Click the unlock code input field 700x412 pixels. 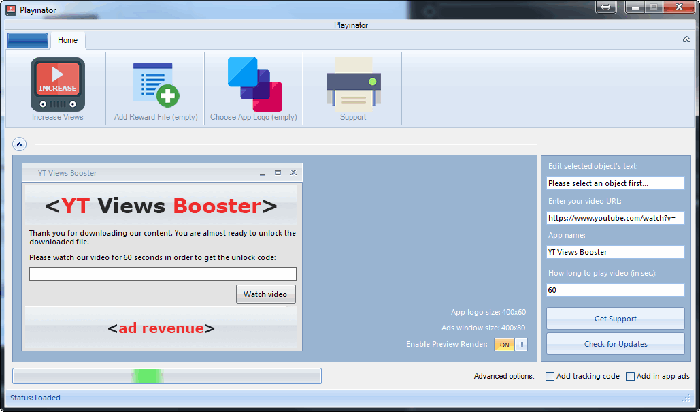pyautogui.click(x=162, y=274)
